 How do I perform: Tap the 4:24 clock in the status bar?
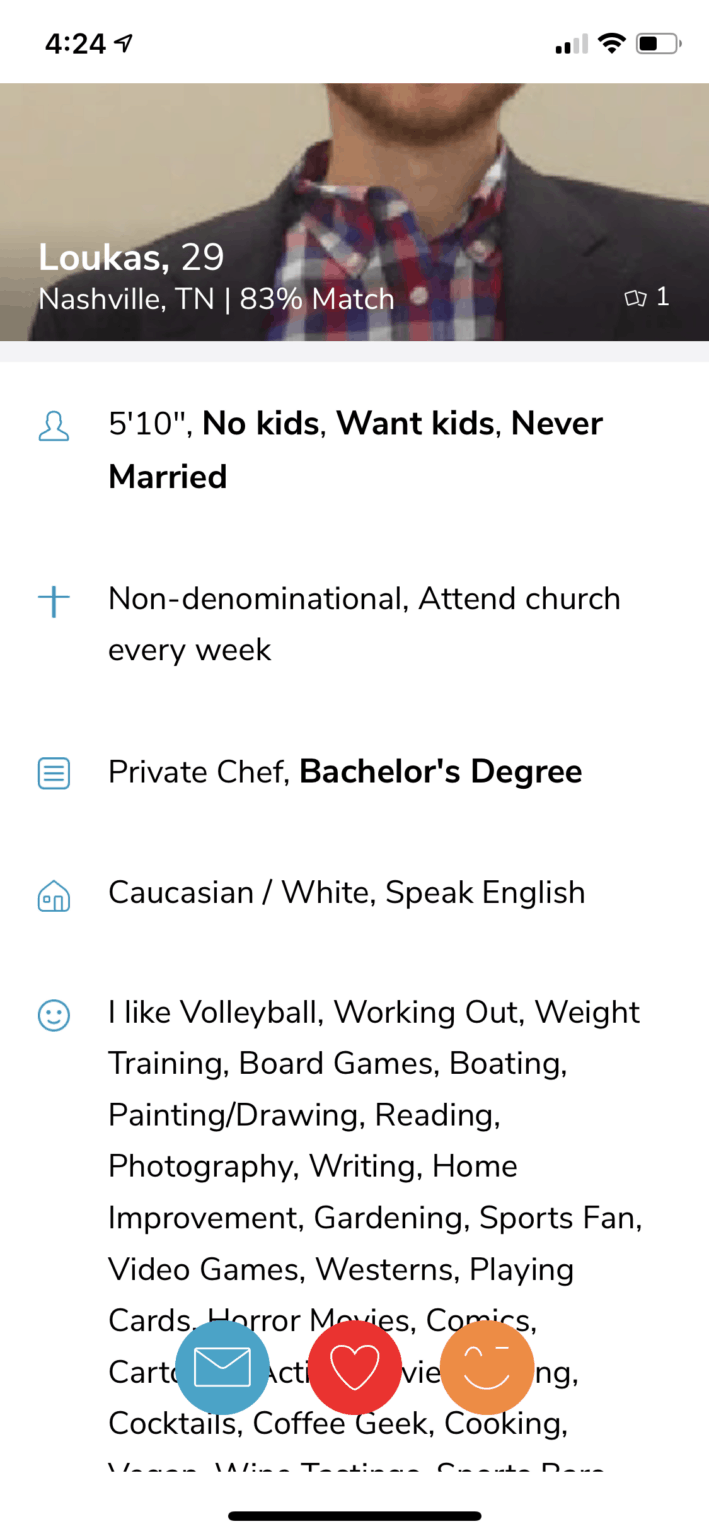(74, 41)
